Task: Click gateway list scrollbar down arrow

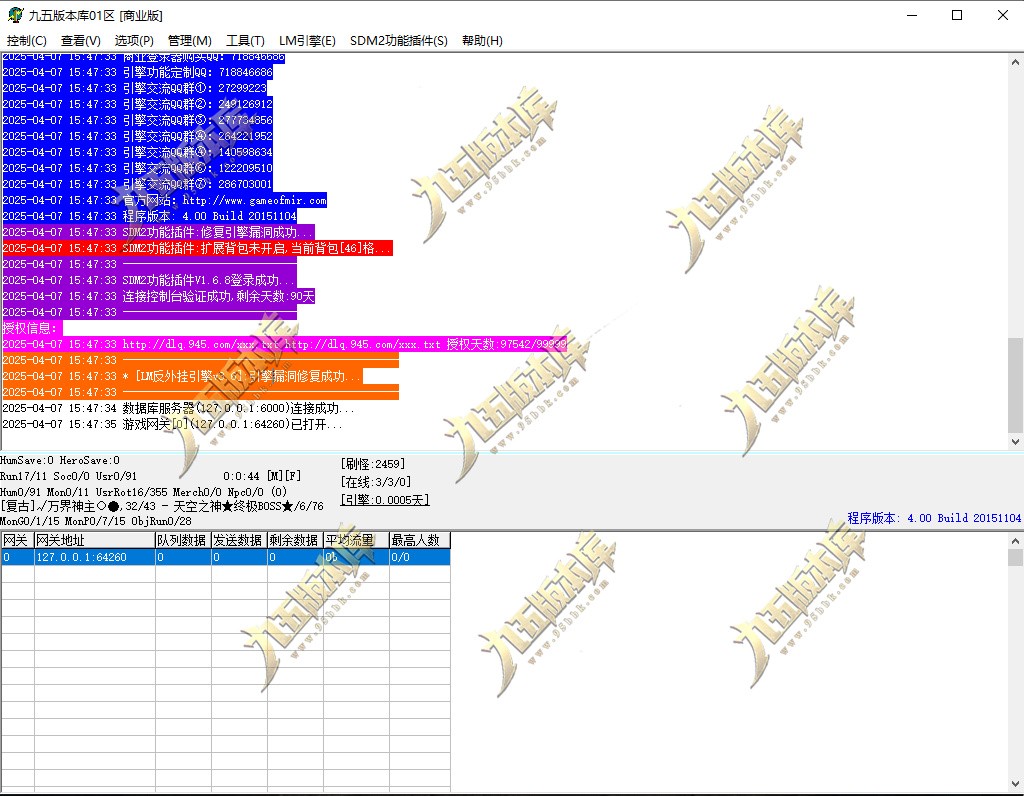Action: point(1015,783)
